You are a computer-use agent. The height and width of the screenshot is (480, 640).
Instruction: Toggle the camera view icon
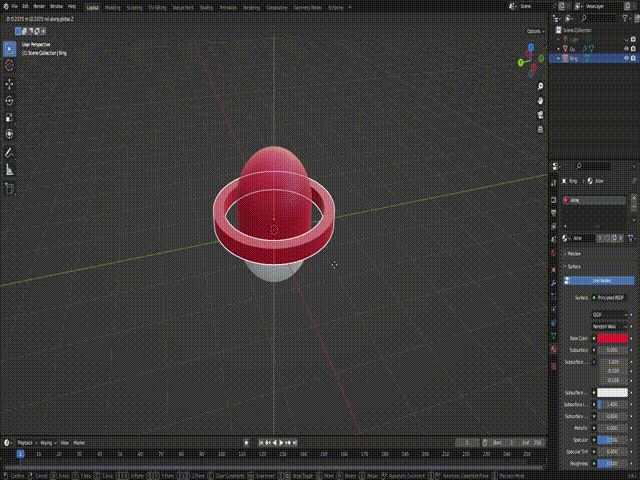click(540, 116)
